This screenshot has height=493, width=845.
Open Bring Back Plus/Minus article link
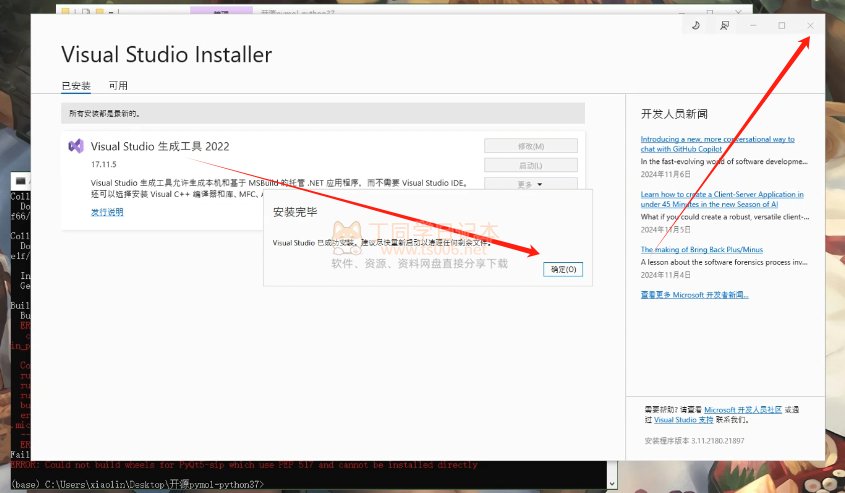pos(702,249)
